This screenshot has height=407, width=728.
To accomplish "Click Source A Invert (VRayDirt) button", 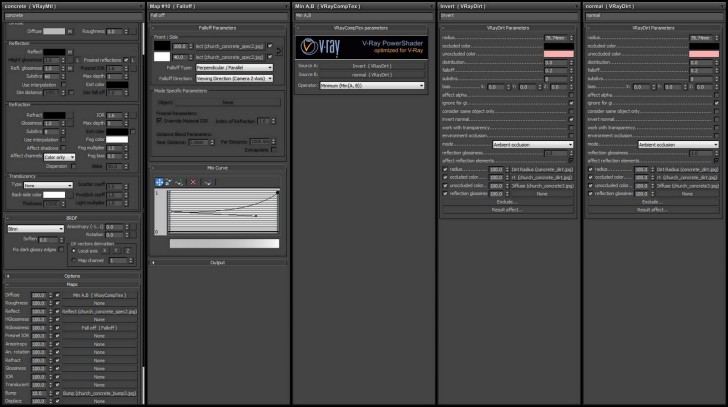I will coord(372,66).
